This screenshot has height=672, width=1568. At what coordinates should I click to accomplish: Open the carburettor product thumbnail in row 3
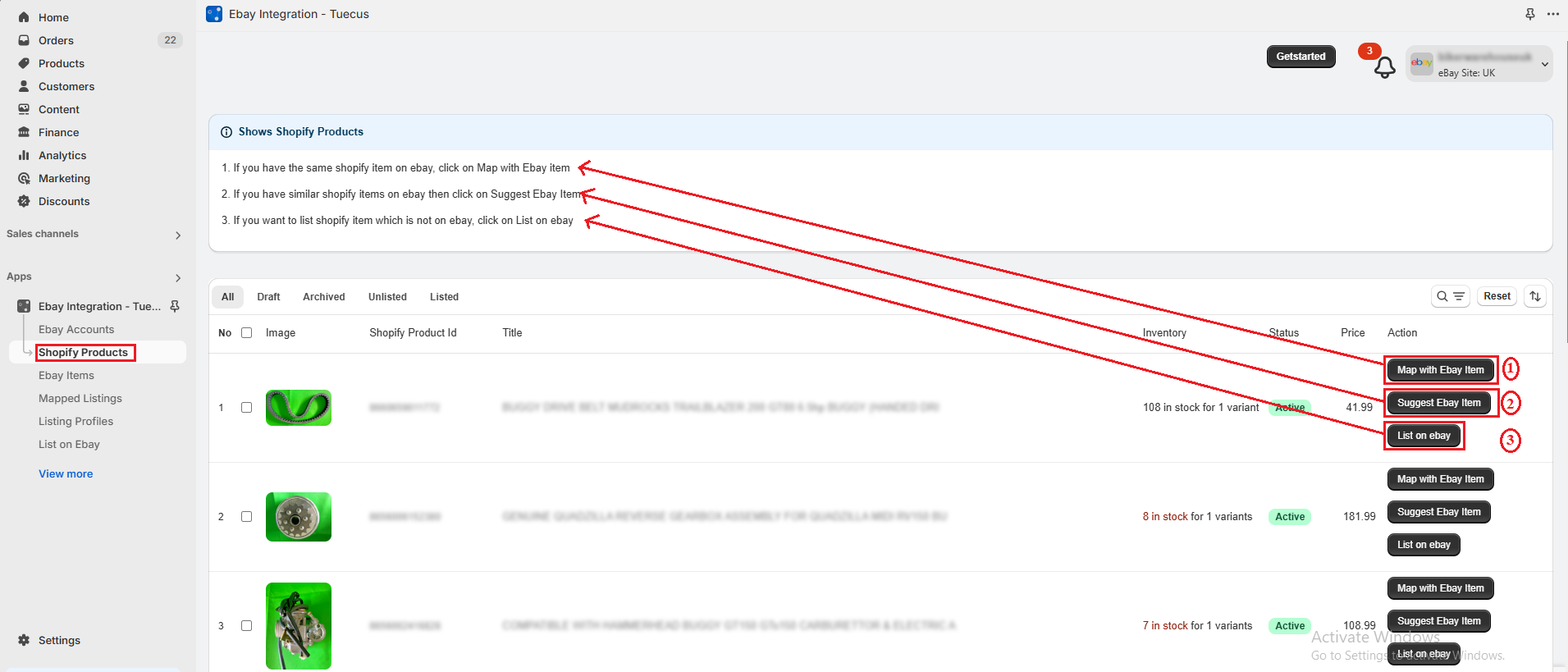299,626
